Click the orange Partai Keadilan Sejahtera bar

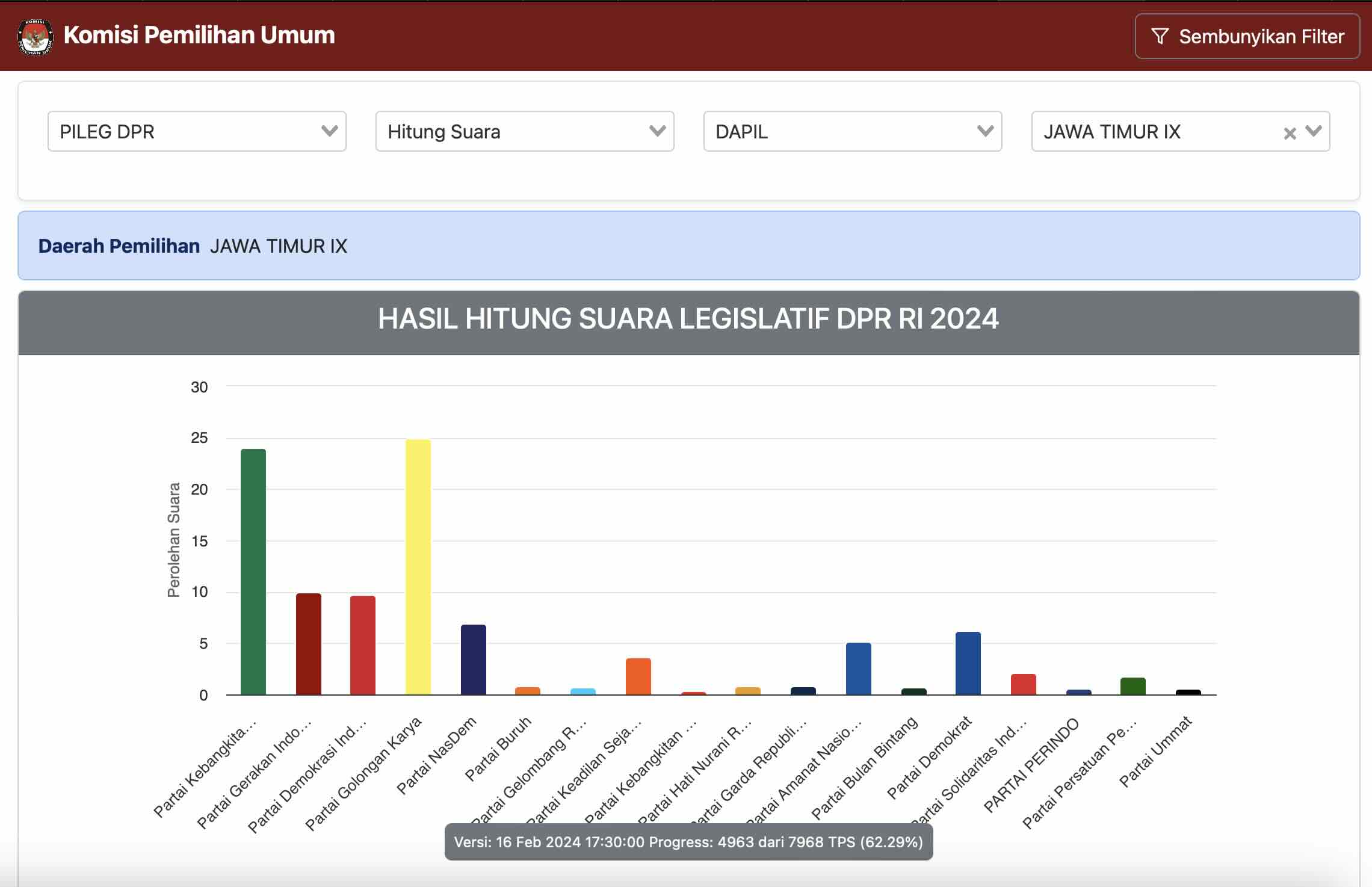pos(638,676)
